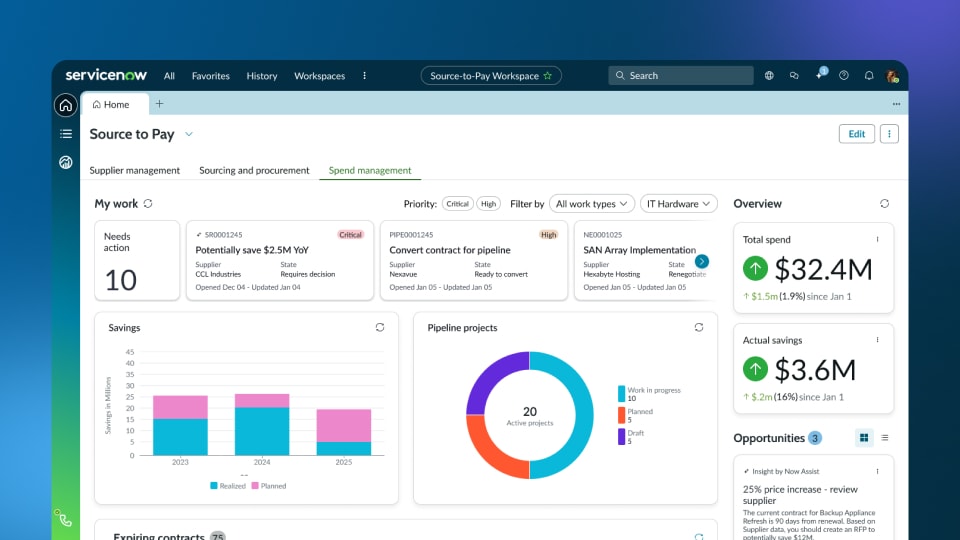Expand the All work types dropdown

pos(594,204)
